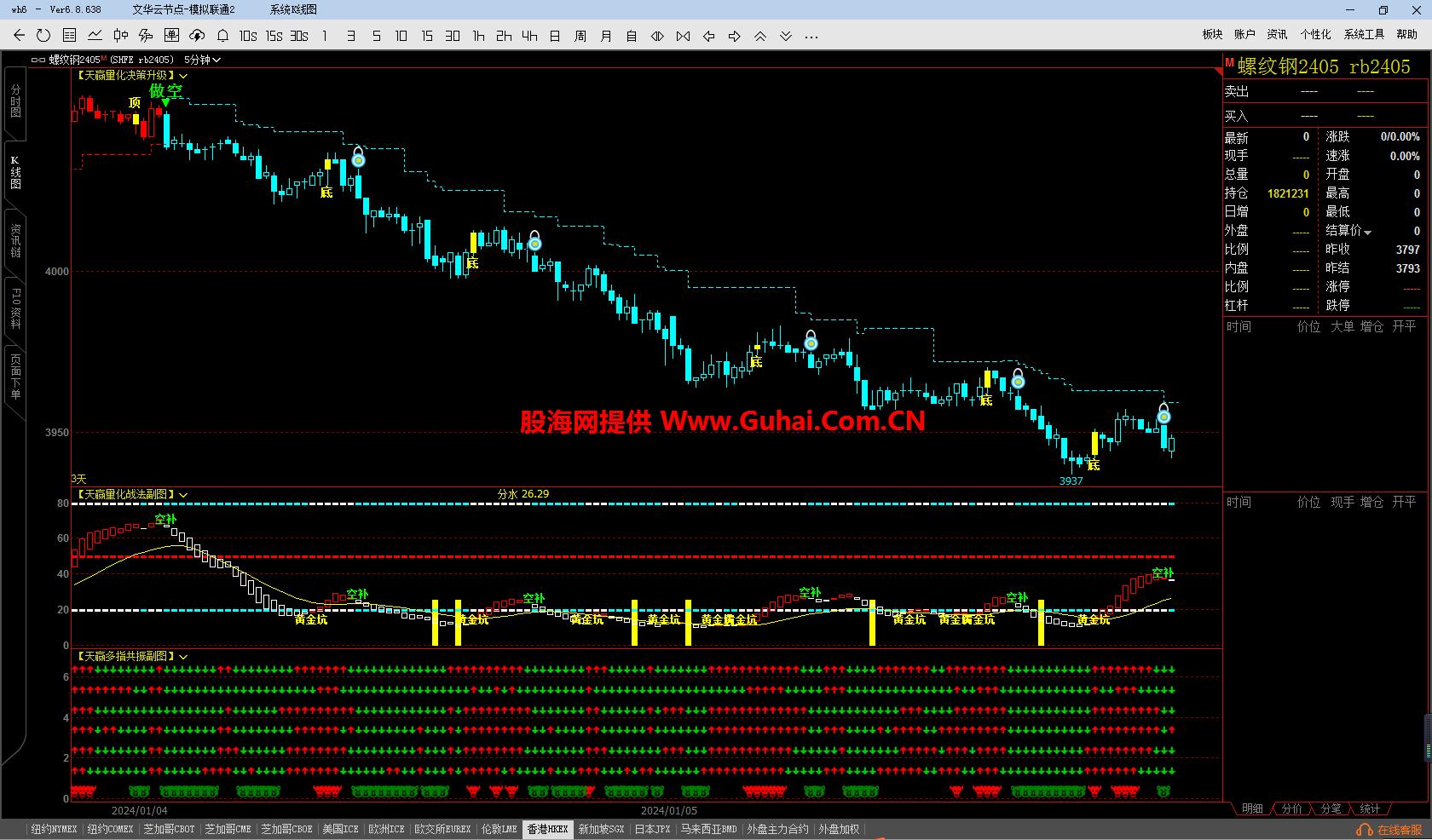Click the candlestick chart icon
Screen dimensions: 1432x840
[x=120, y=35]
